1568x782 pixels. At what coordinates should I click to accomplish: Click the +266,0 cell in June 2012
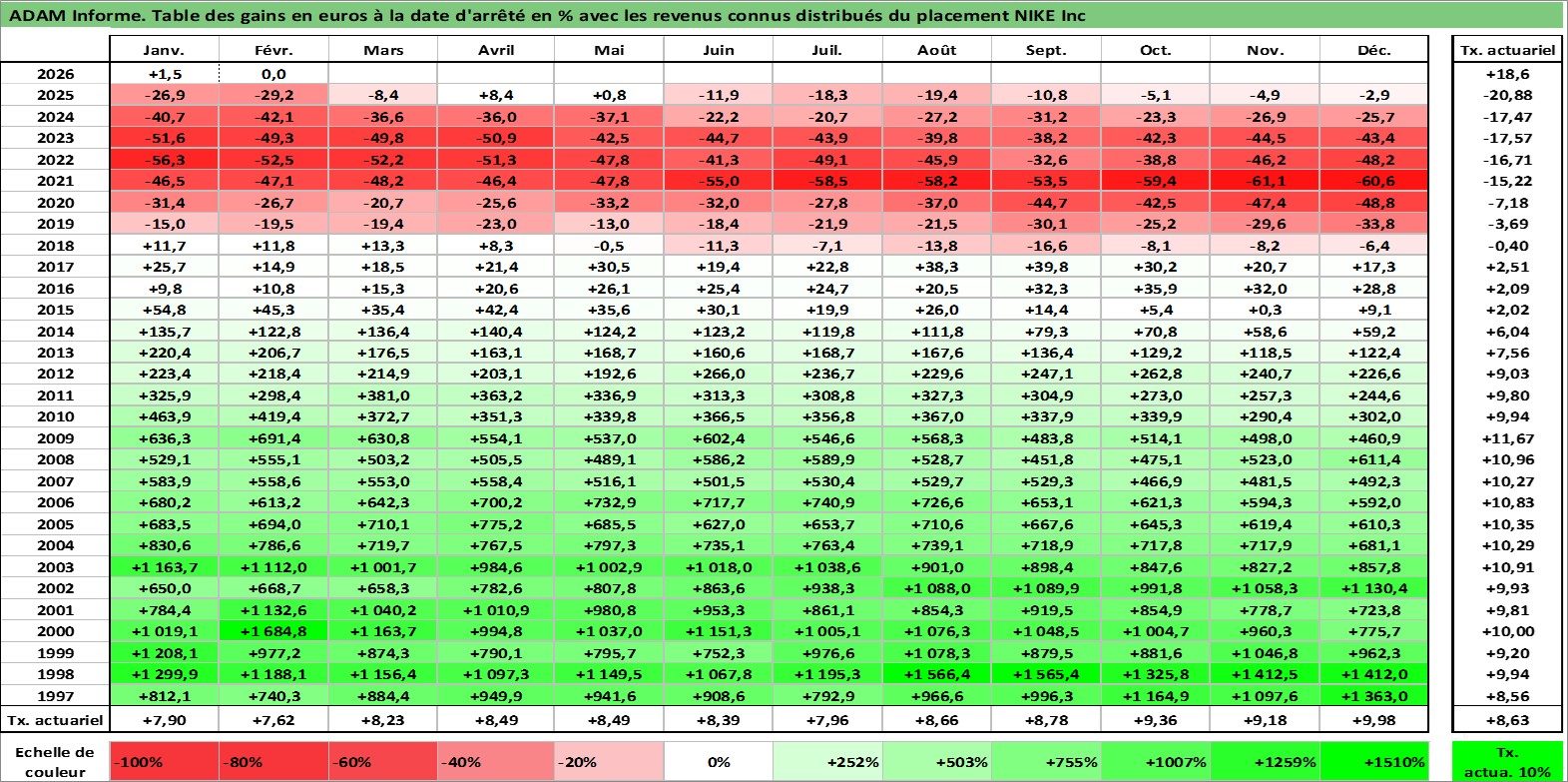coord(719,374)
